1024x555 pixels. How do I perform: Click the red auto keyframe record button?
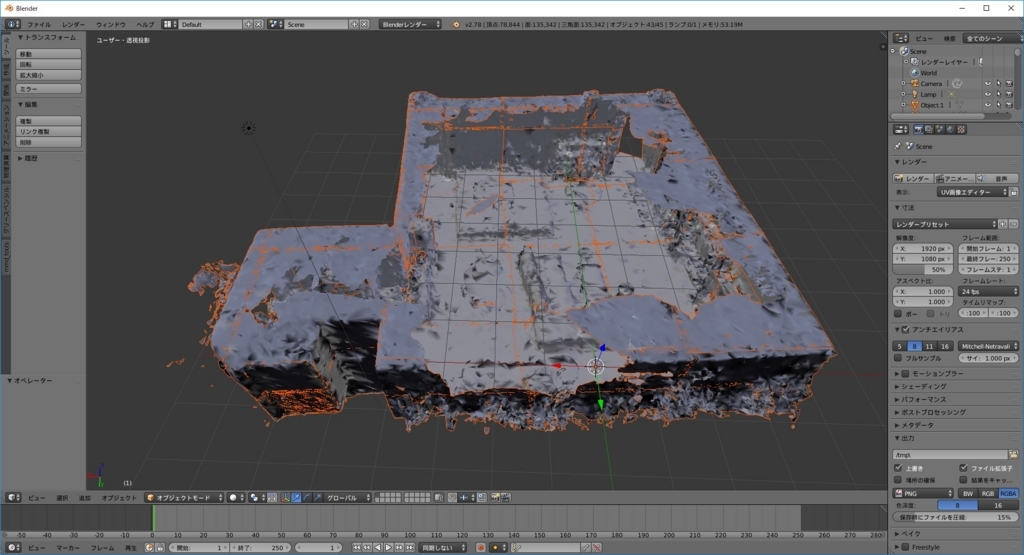click(481, 548)
